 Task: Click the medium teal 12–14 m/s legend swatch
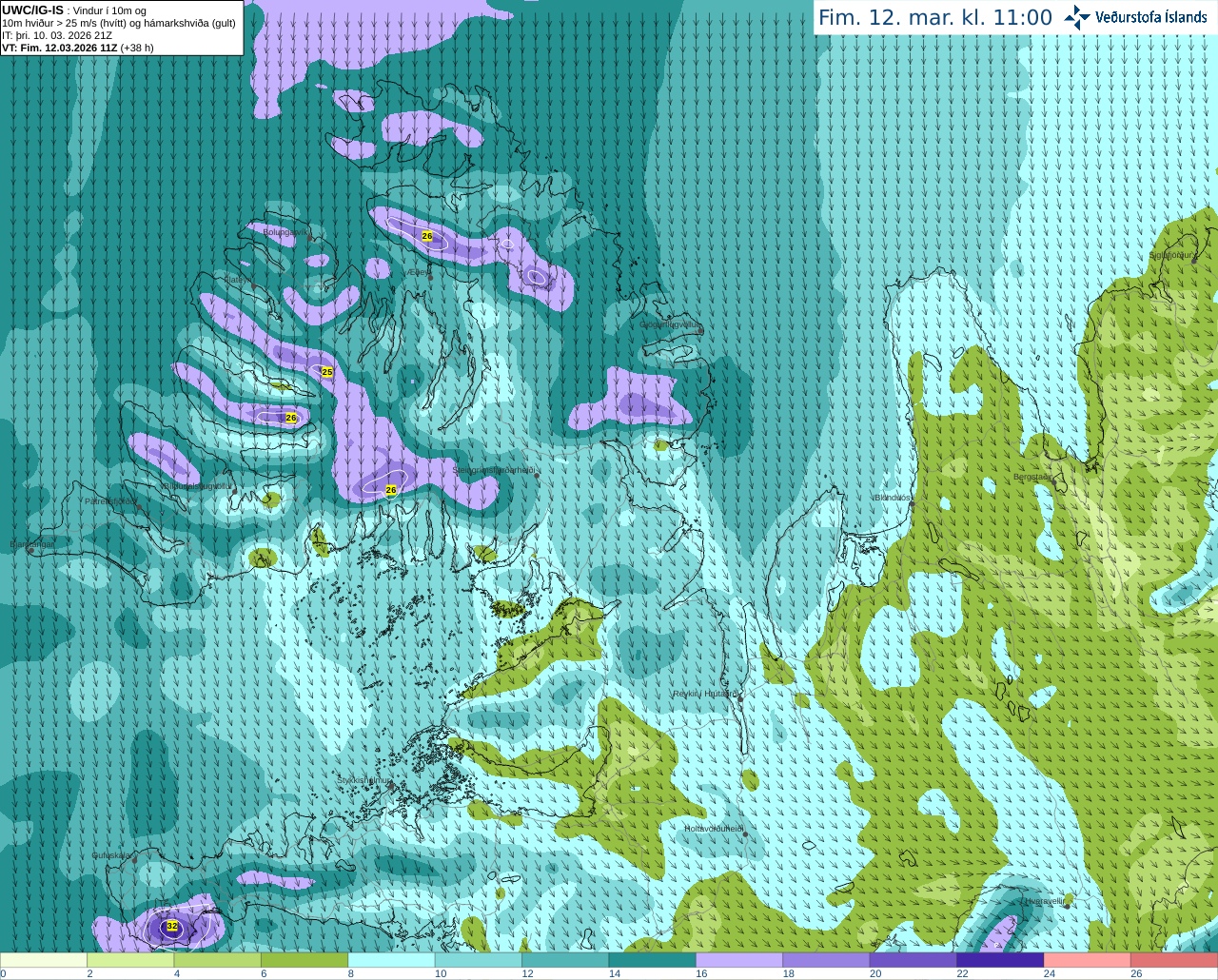point(566,960)
